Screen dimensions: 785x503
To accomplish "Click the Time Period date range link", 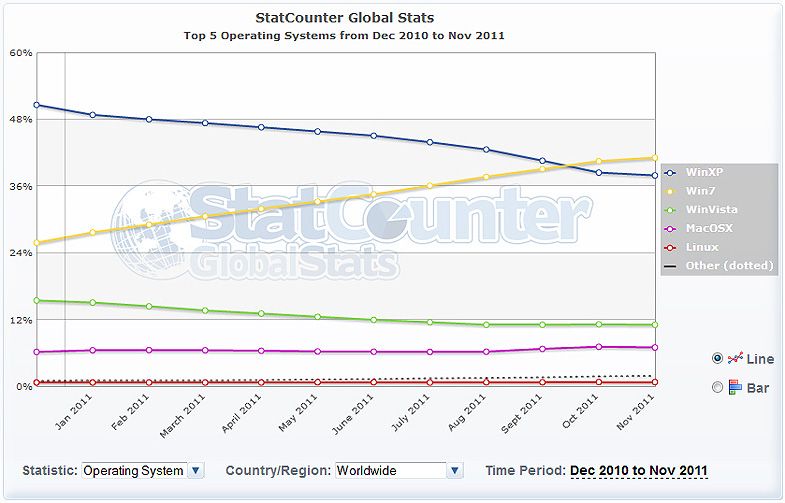I will pyautogui.click(x=638, y=471).
